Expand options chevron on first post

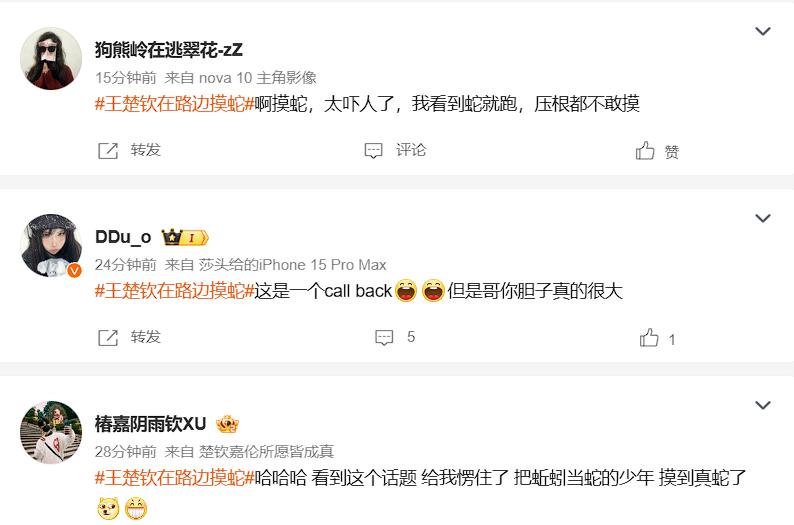763,31
